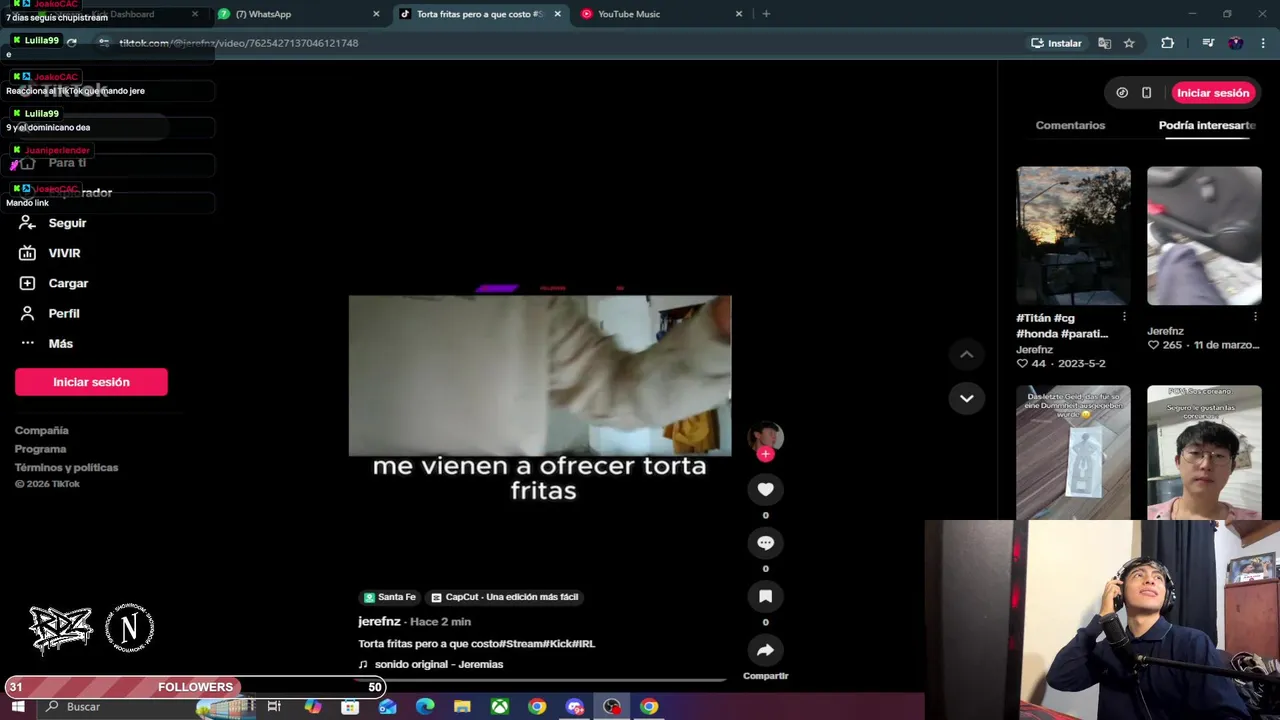Go to previous video with up arrow

point(966,354)
